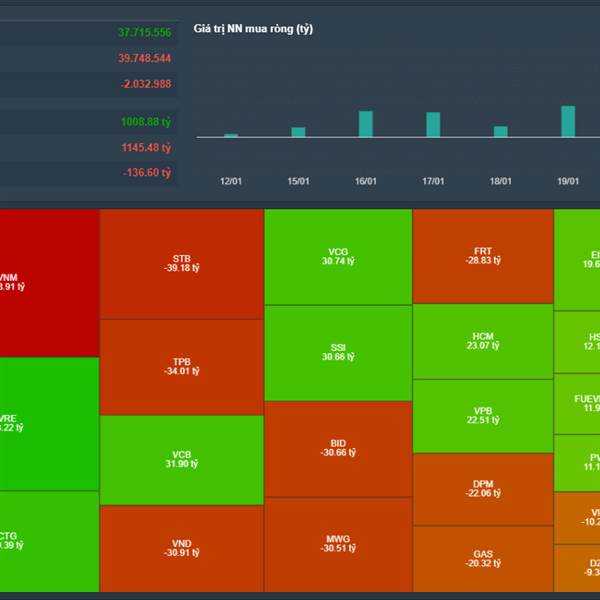Click the FRT -28.83 tỷ tile
Screen dimensions: 600x600
tap(483, 256)
